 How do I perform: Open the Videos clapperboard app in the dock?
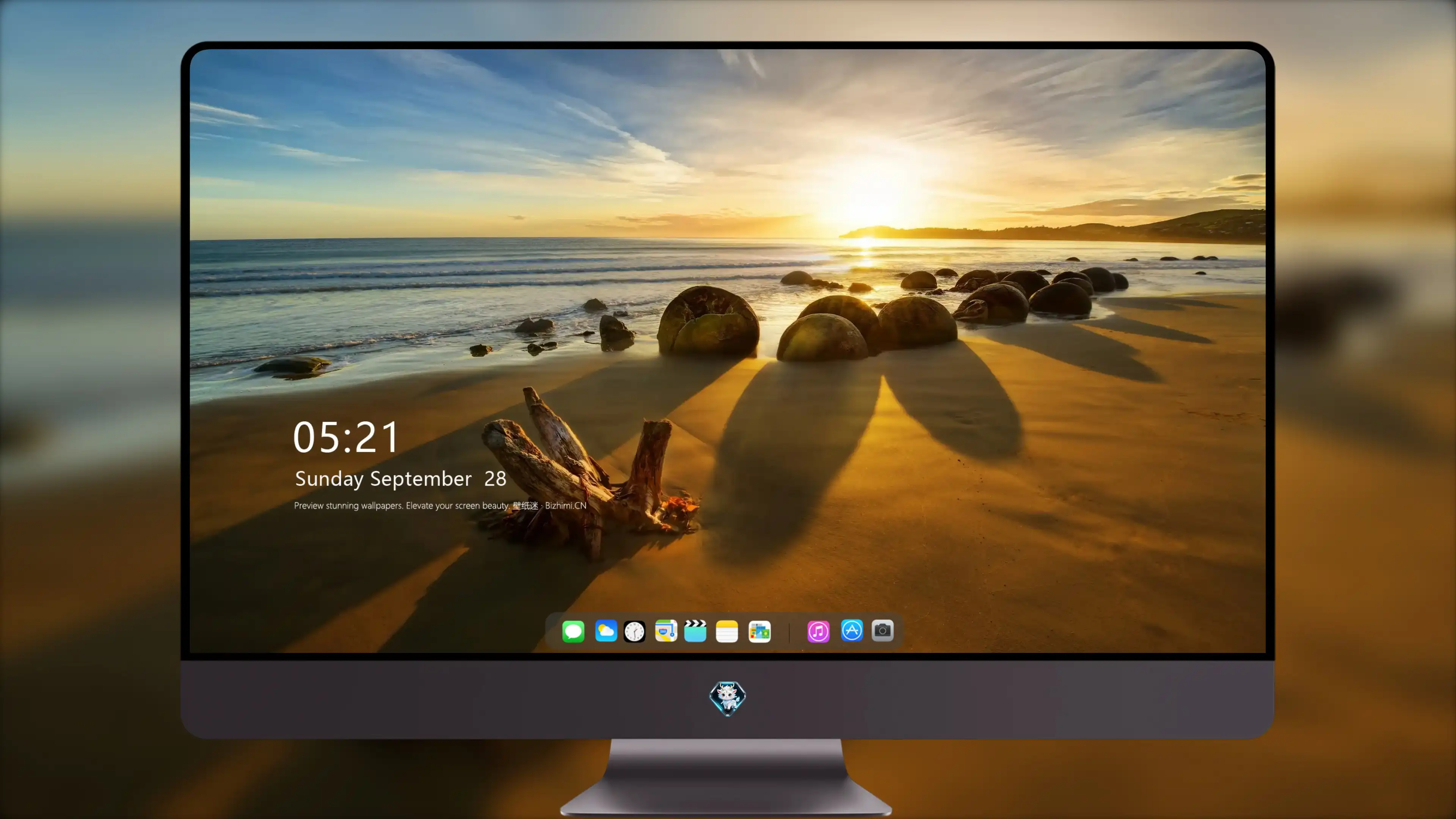click(695, 631)
